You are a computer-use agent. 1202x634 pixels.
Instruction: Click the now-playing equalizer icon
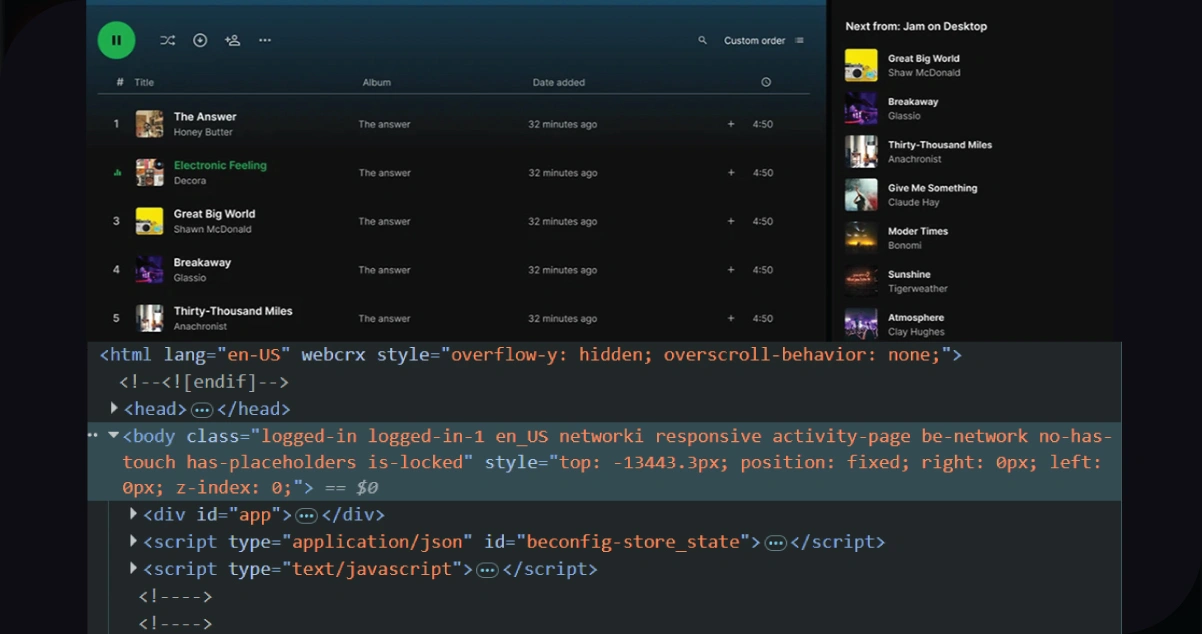(x=117, y=173)
